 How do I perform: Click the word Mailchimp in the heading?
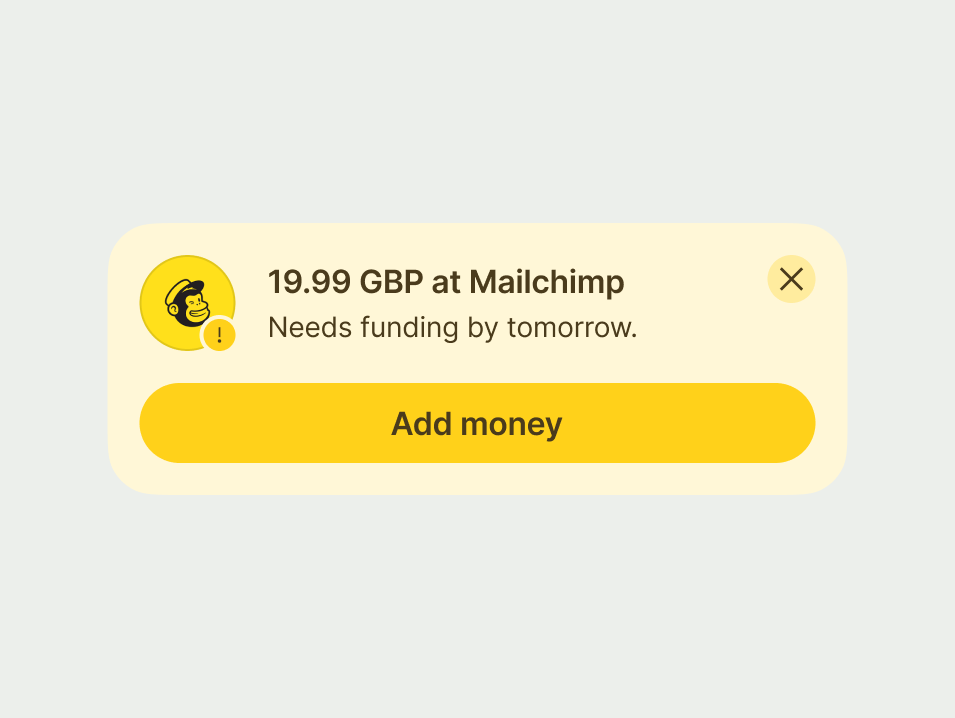click(547, 282)
